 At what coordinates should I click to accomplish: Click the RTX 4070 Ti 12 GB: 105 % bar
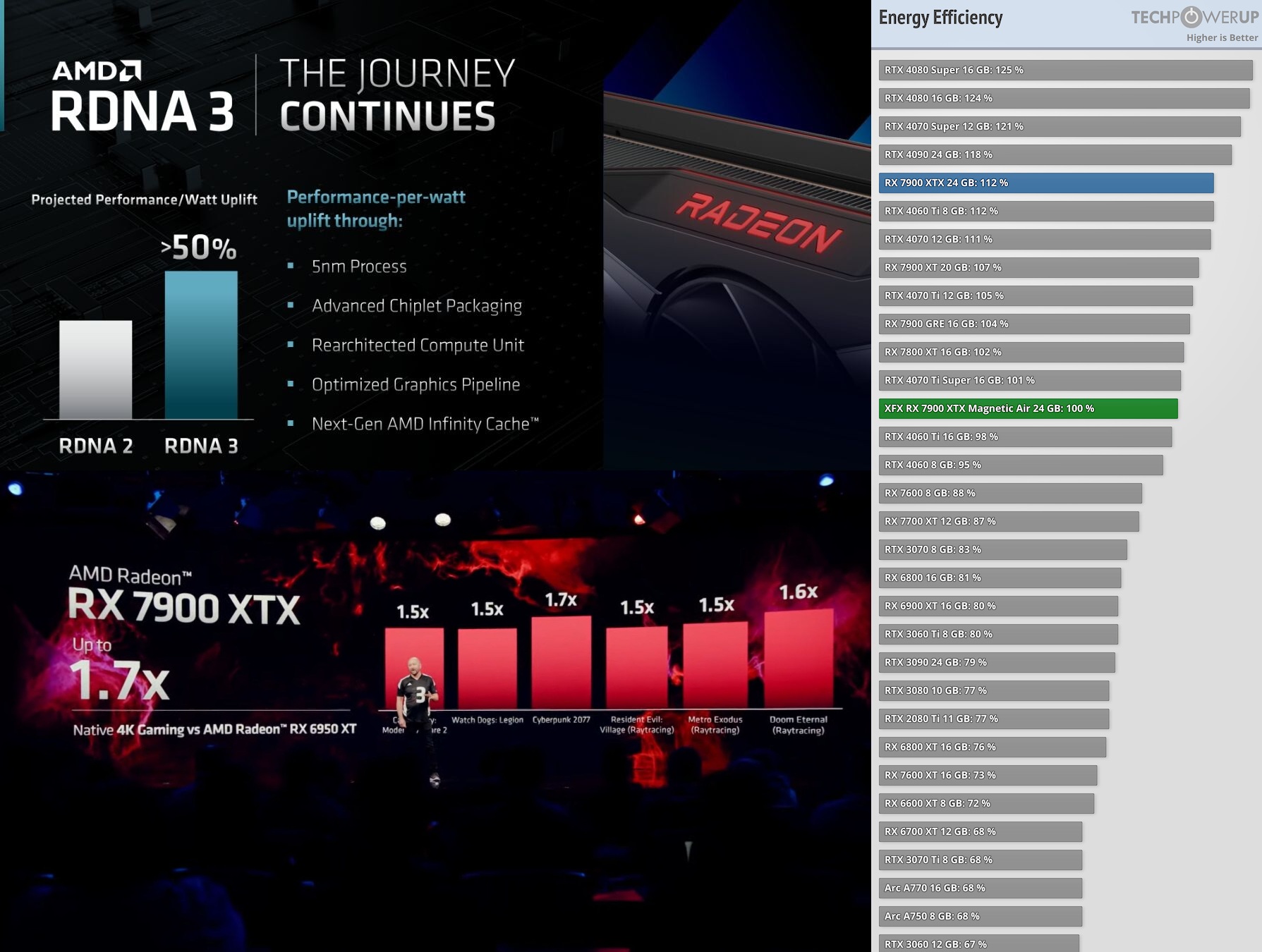1036,295
